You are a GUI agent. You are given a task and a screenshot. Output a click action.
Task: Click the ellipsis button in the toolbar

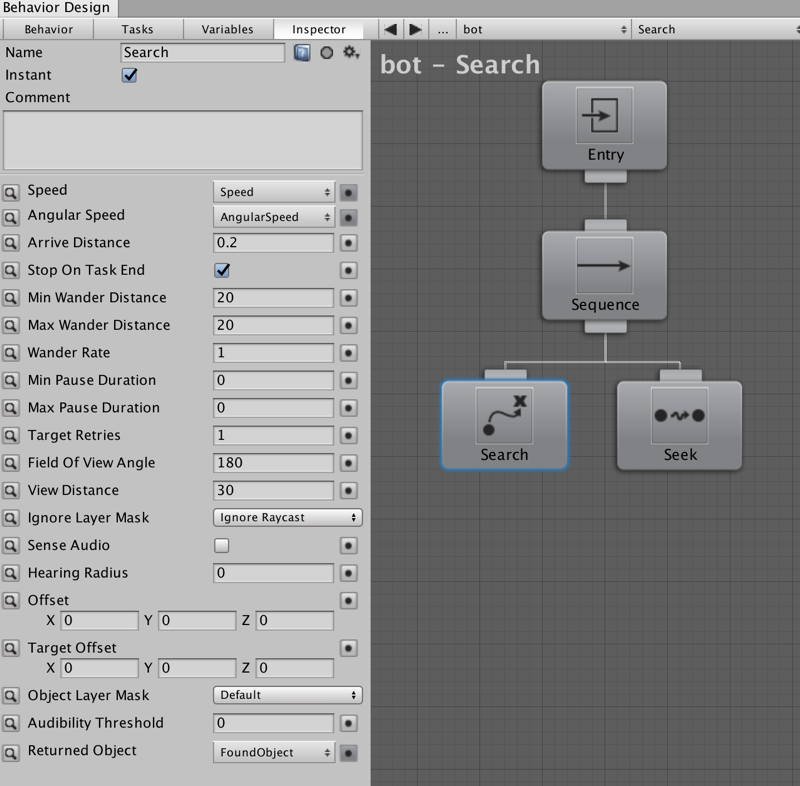[x=442, y=30]
